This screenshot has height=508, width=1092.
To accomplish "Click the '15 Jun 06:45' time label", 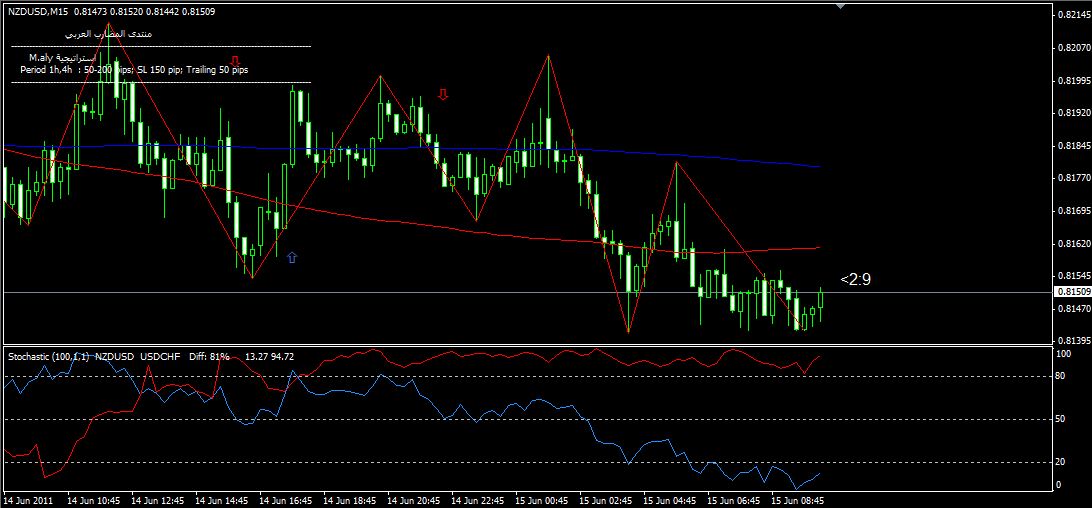I will coord(734,500).
